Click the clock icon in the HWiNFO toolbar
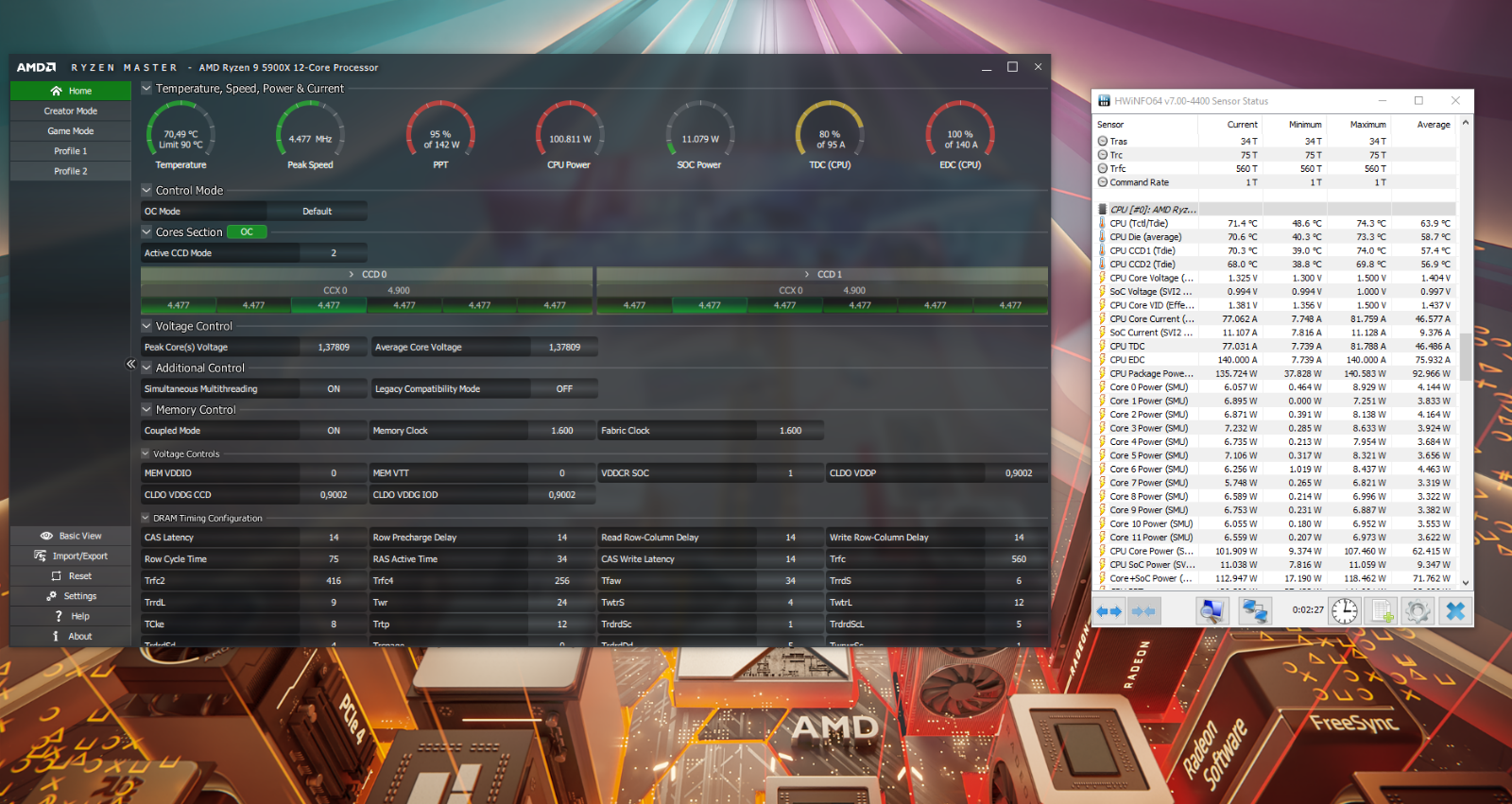 [x=1344, y=611]
